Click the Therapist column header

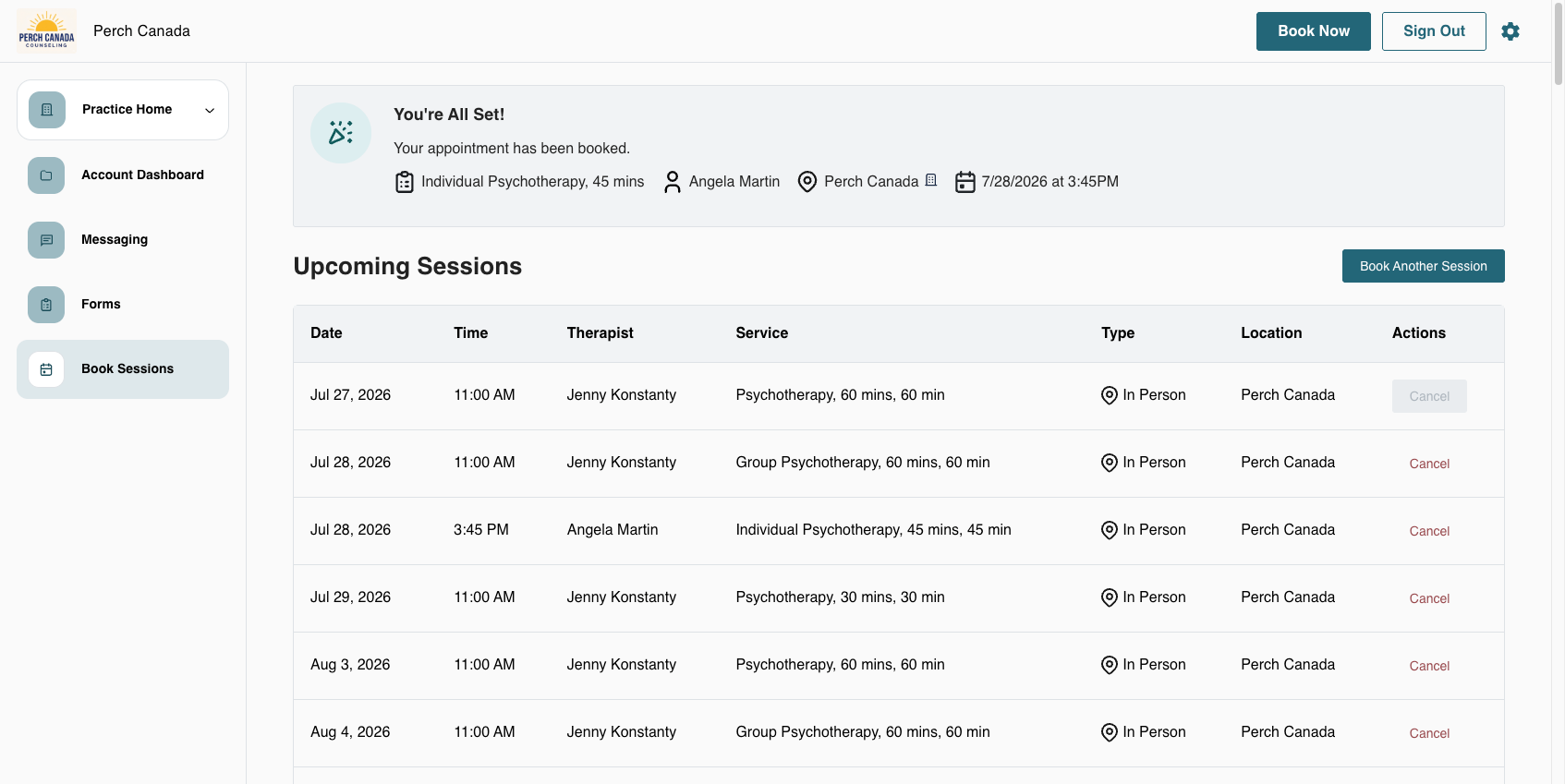[601, 333]
